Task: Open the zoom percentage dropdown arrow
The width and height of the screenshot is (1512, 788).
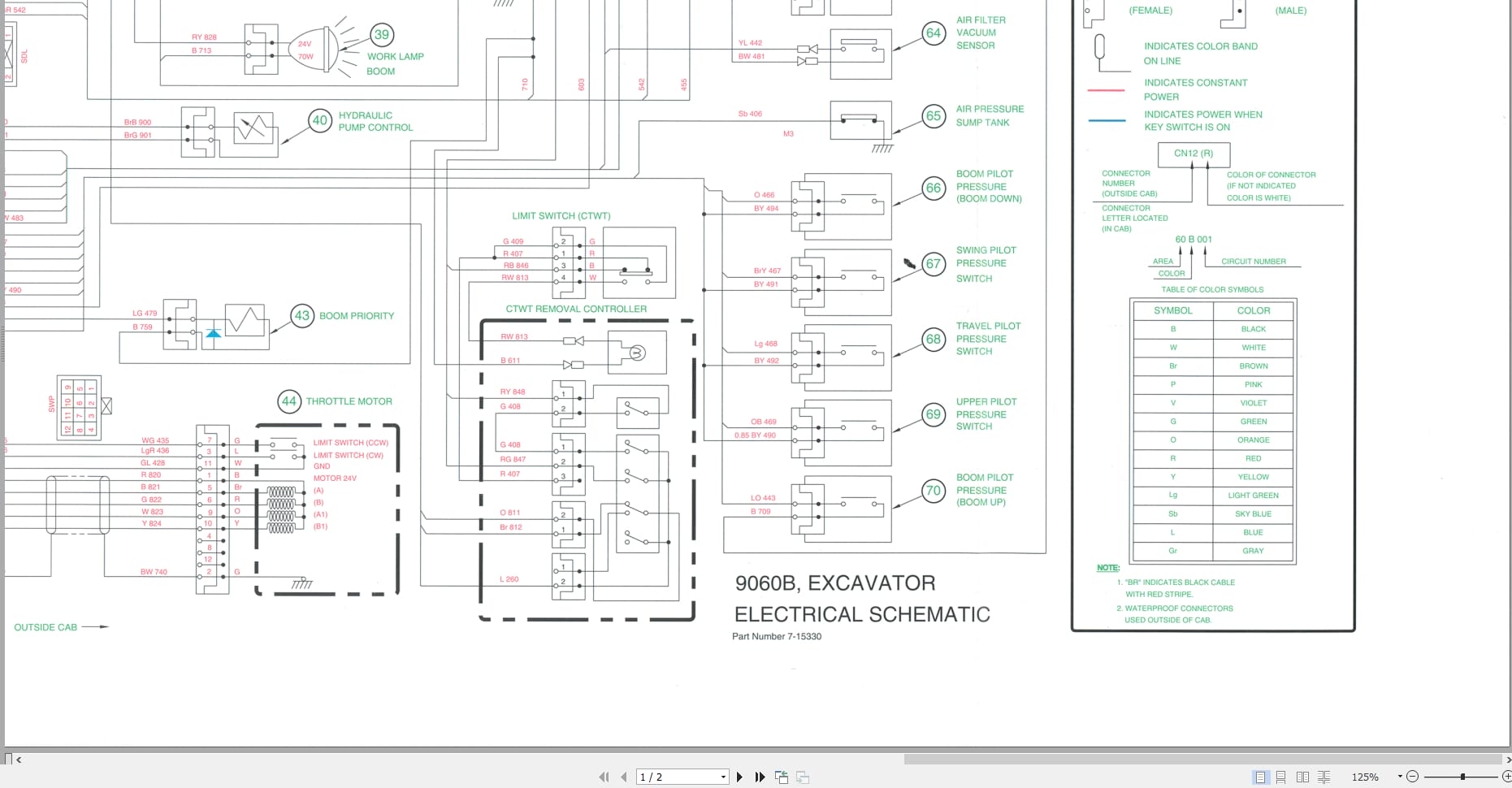Action: [1401, 777]
